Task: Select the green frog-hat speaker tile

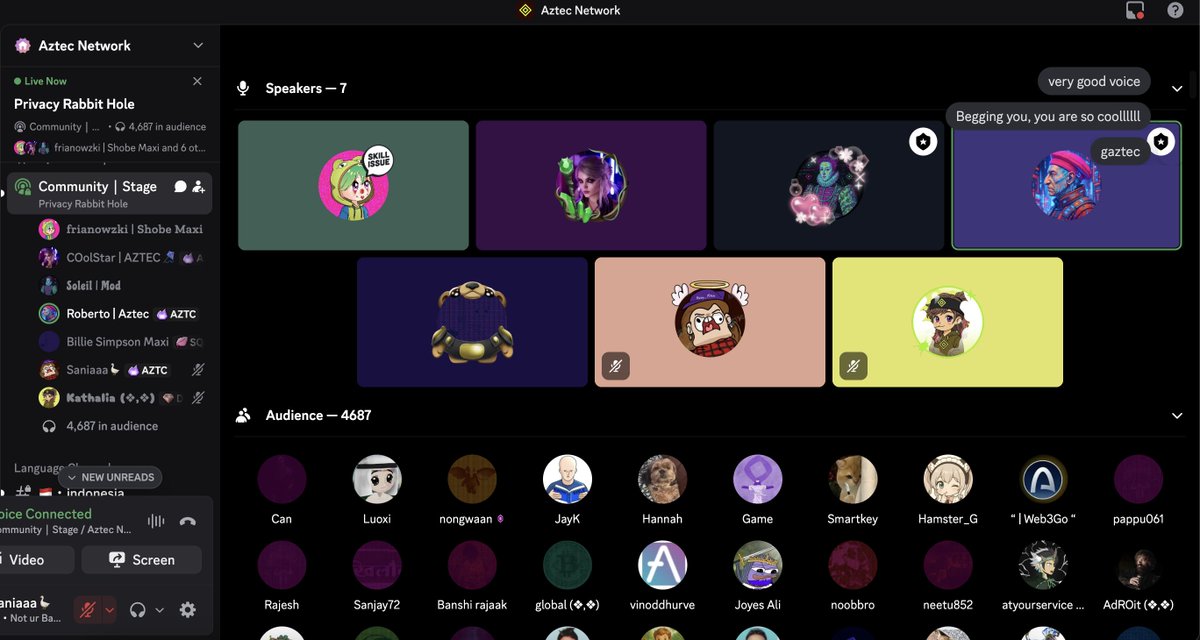Action: pyautogui.click(x=353, y=185)
